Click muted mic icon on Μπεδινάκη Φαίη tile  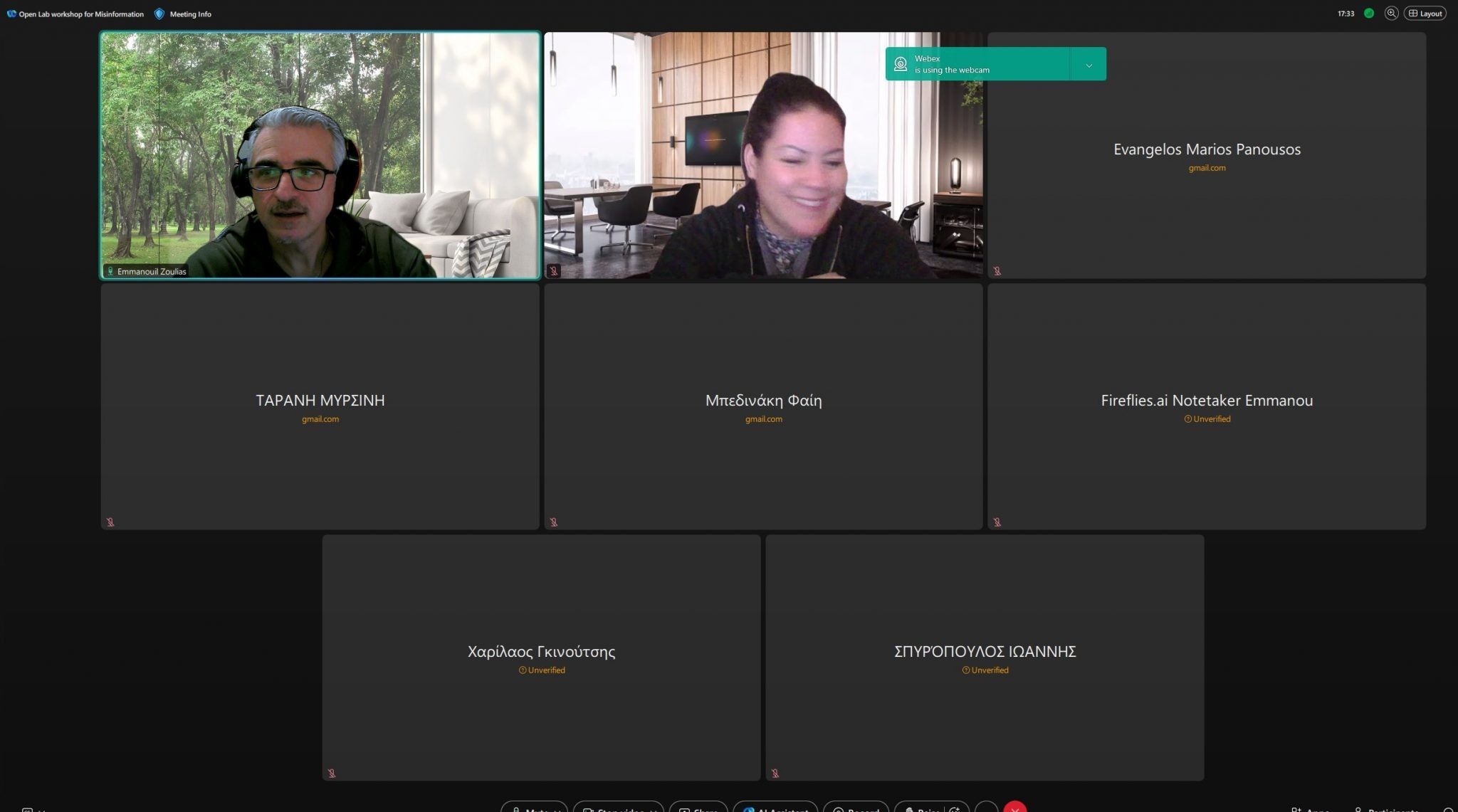tap(554, 522)
